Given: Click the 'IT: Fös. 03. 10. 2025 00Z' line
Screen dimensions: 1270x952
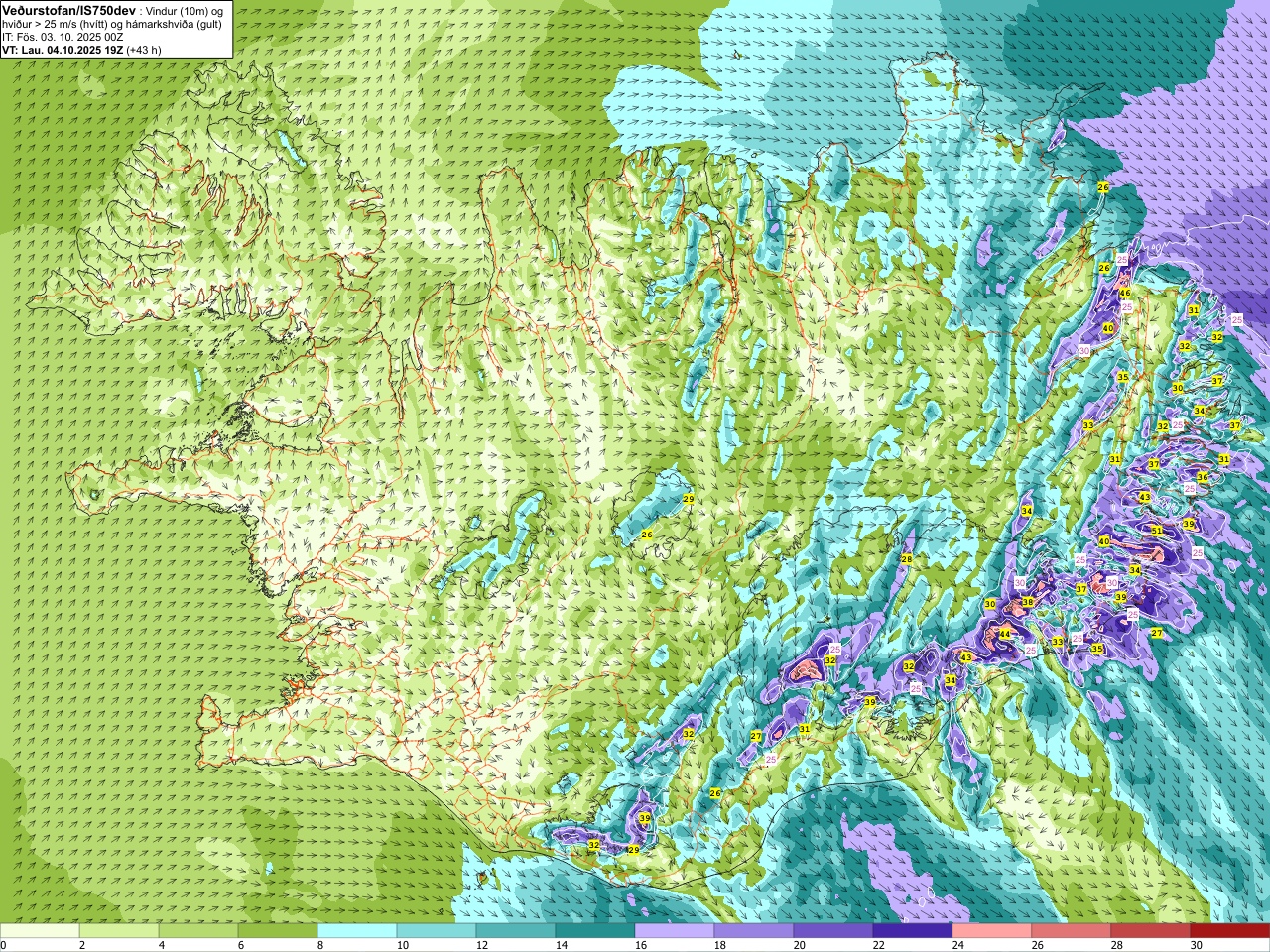Looking at the screenshot, I should click(63, 36).
